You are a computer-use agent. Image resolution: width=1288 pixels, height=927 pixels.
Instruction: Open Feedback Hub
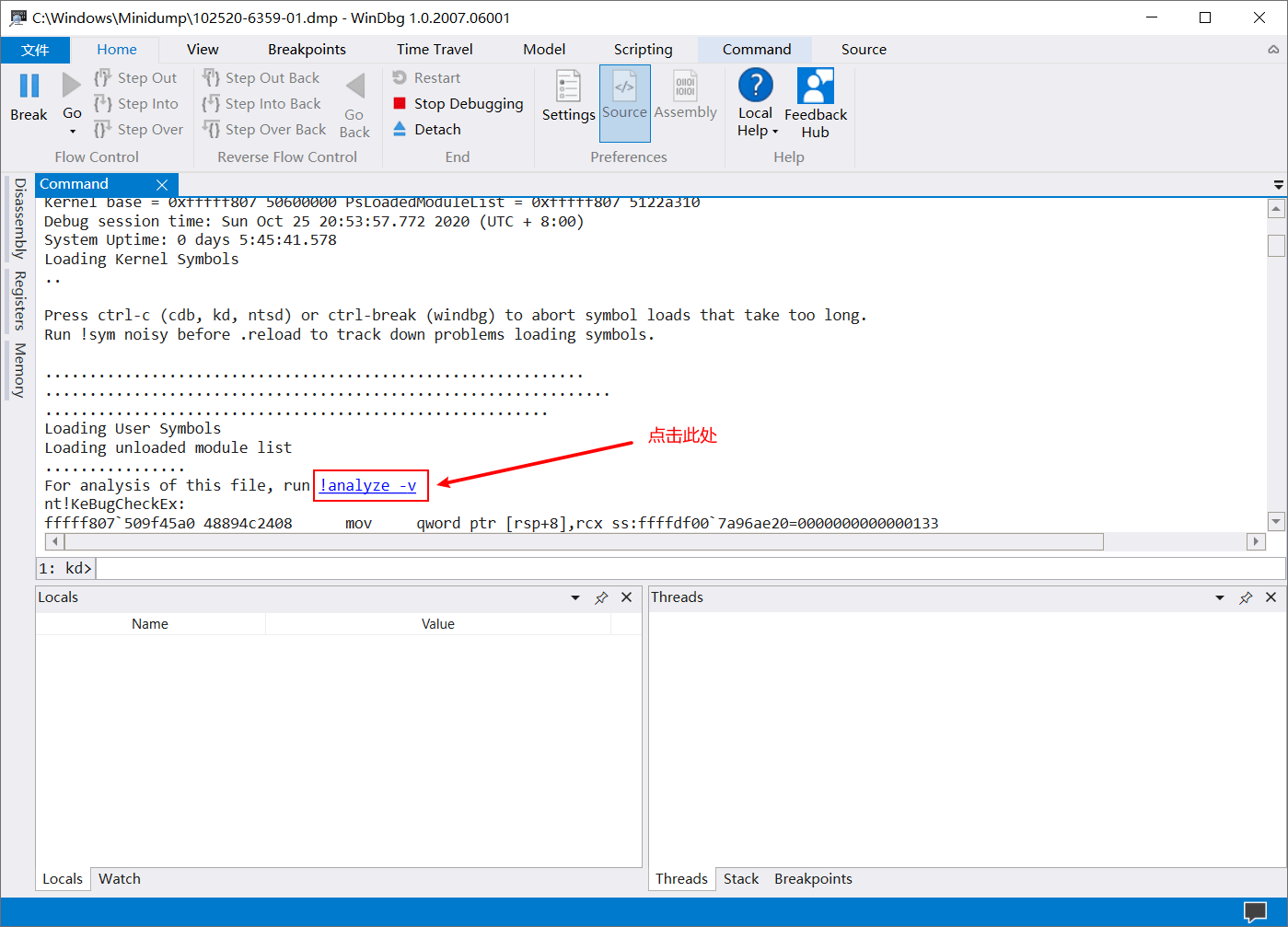pos(816,103)
